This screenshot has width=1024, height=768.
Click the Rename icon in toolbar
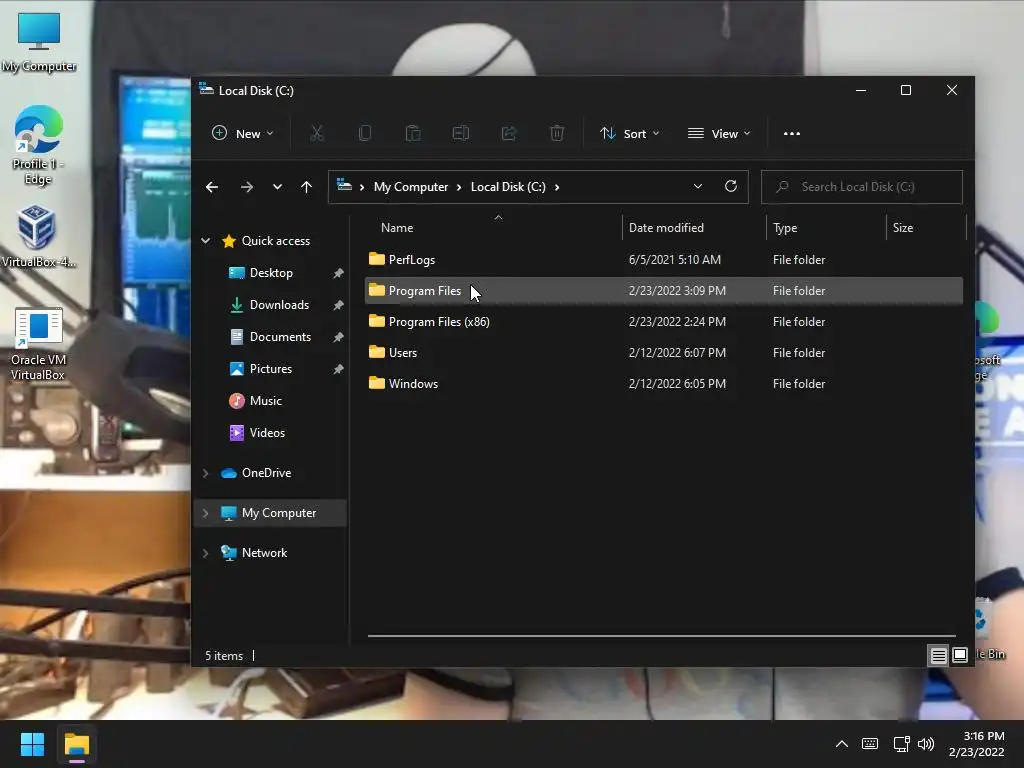coord(461,133)
